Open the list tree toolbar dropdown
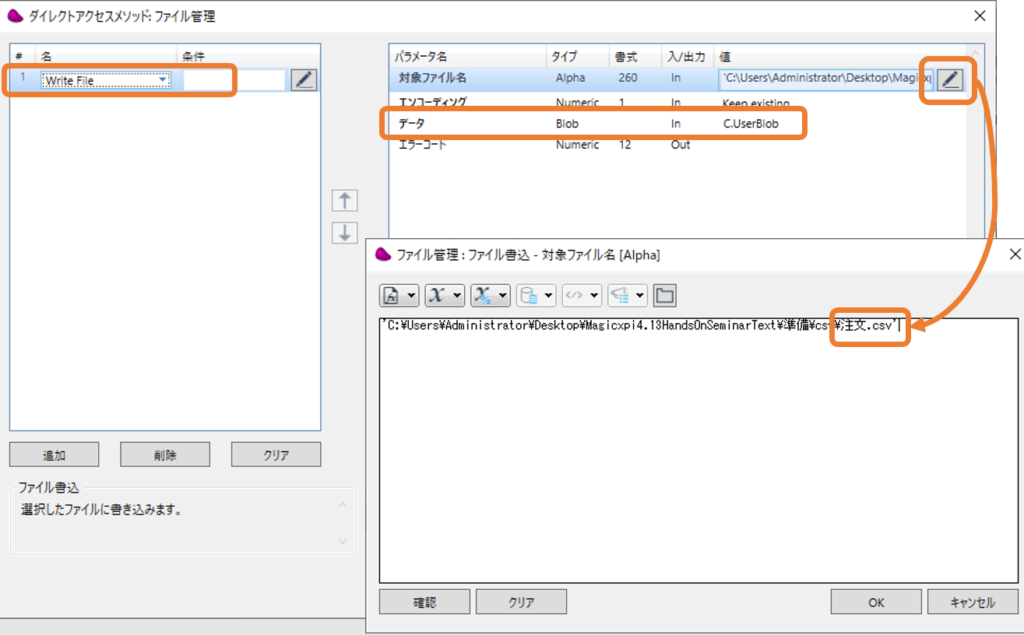The width and height of the screenshot is (1024, 635). (x=628, y=295)
